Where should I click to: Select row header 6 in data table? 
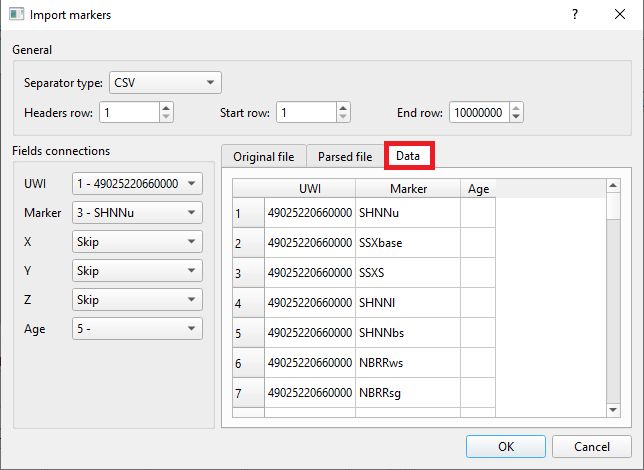(x=248, y=363)
